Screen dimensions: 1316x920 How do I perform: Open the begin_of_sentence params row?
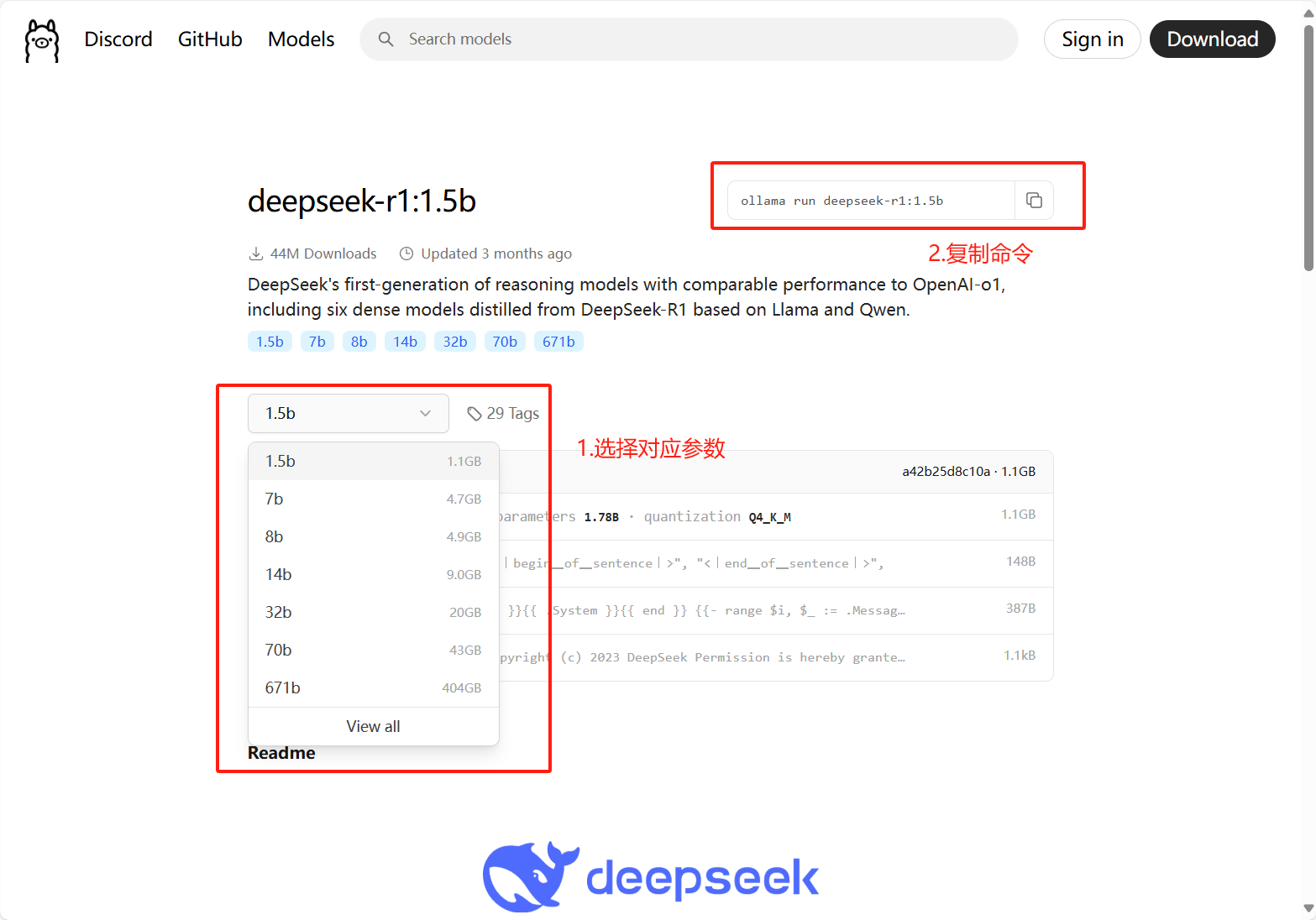pos(776,563)
